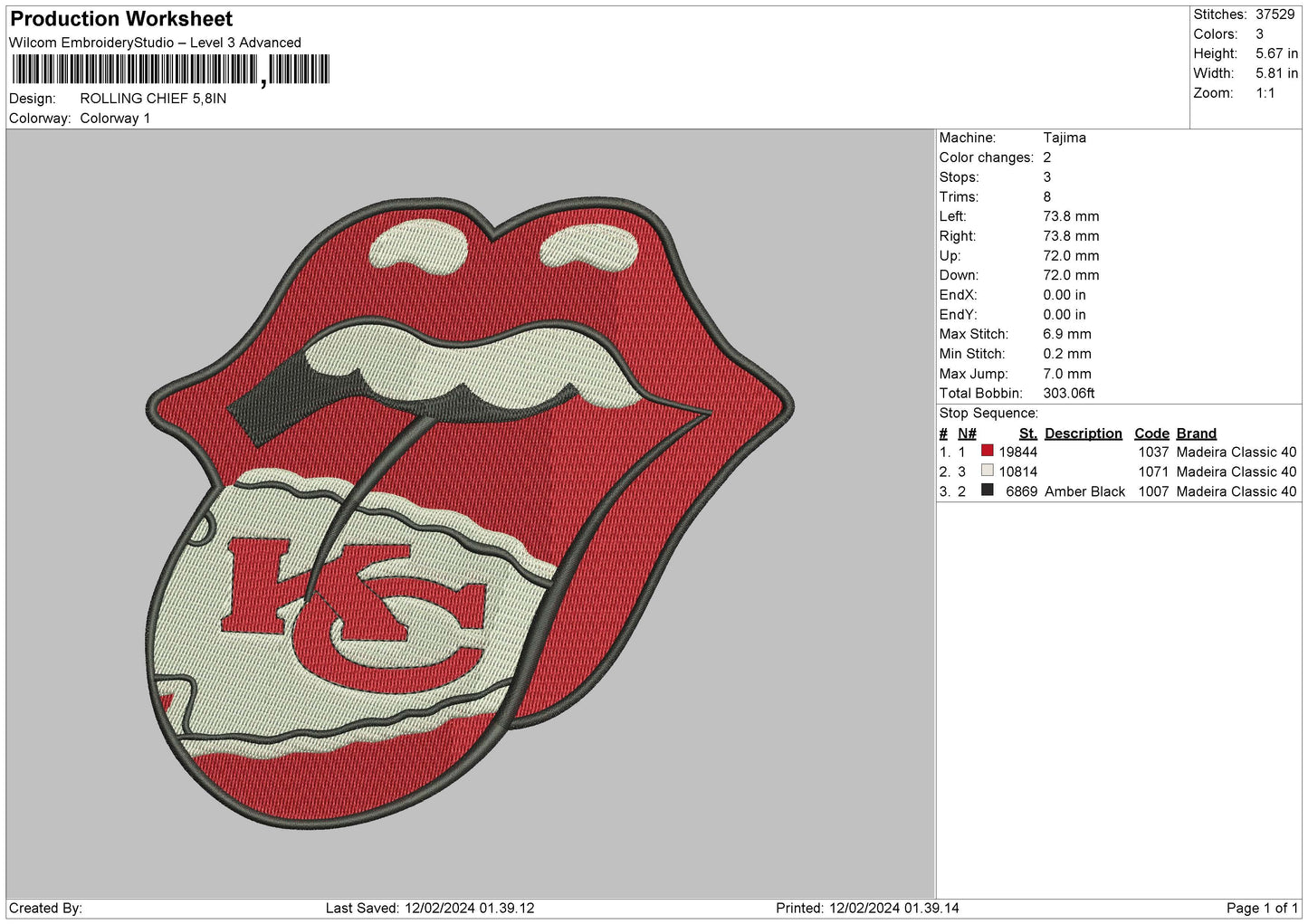Click the 'Description' column header
The image size is (1308, 924).
(x=1084, y=433)
